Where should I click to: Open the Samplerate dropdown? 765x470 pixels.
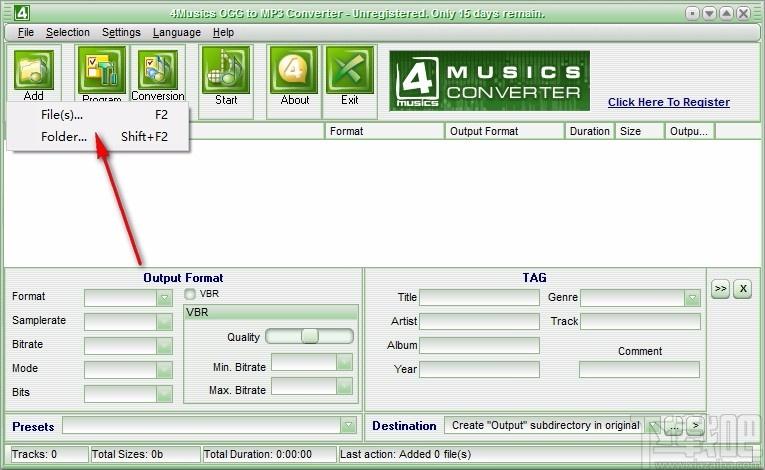pyautogui.click(x=165, y=322)
